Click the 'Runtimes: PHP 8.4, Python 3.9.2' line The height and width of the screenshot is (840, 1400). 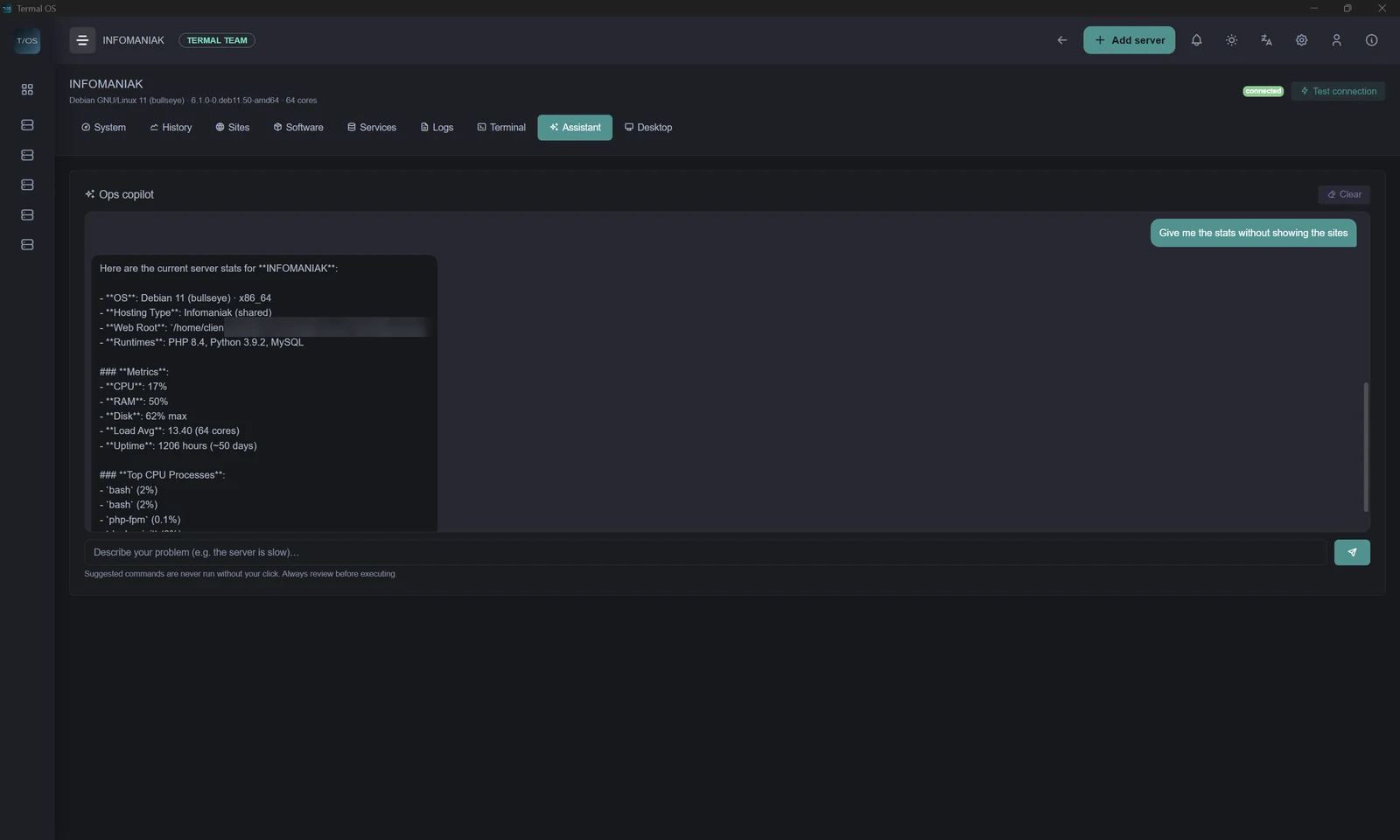pyautogui.click(x=202, y=342)
